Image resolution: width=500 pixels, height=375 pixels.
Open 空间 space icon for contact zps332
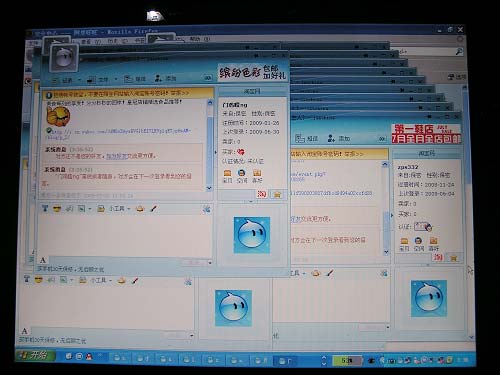coord(418,244)
